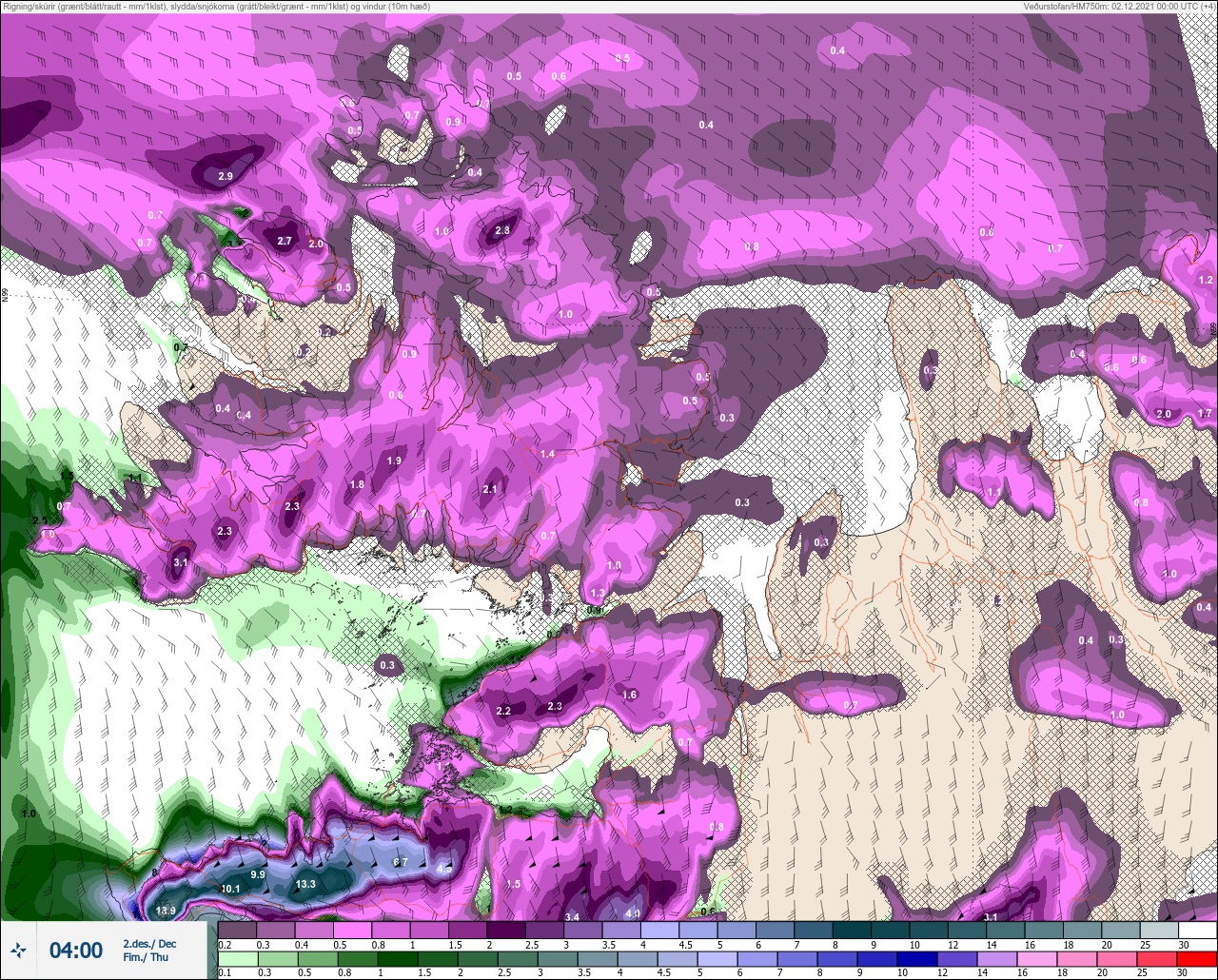Click the dark teal upper-row swatch labeled 8

852,930
